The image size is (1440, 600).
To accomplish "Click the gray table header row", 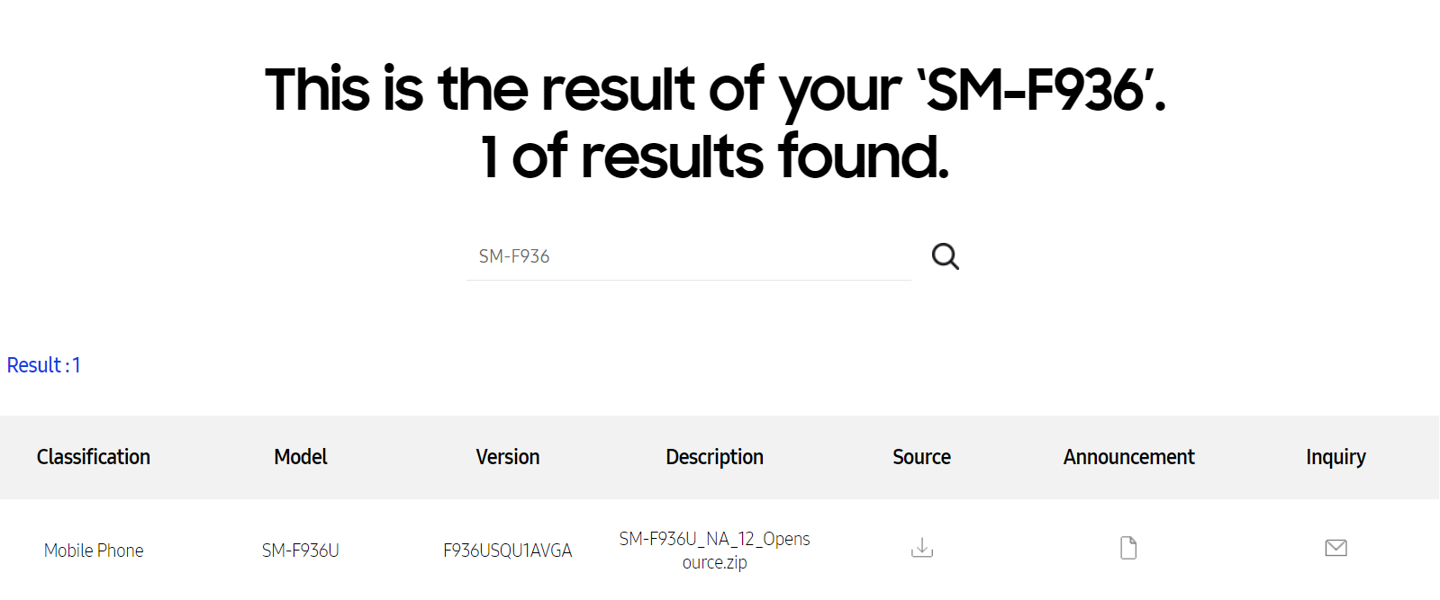I will [720, 457].
